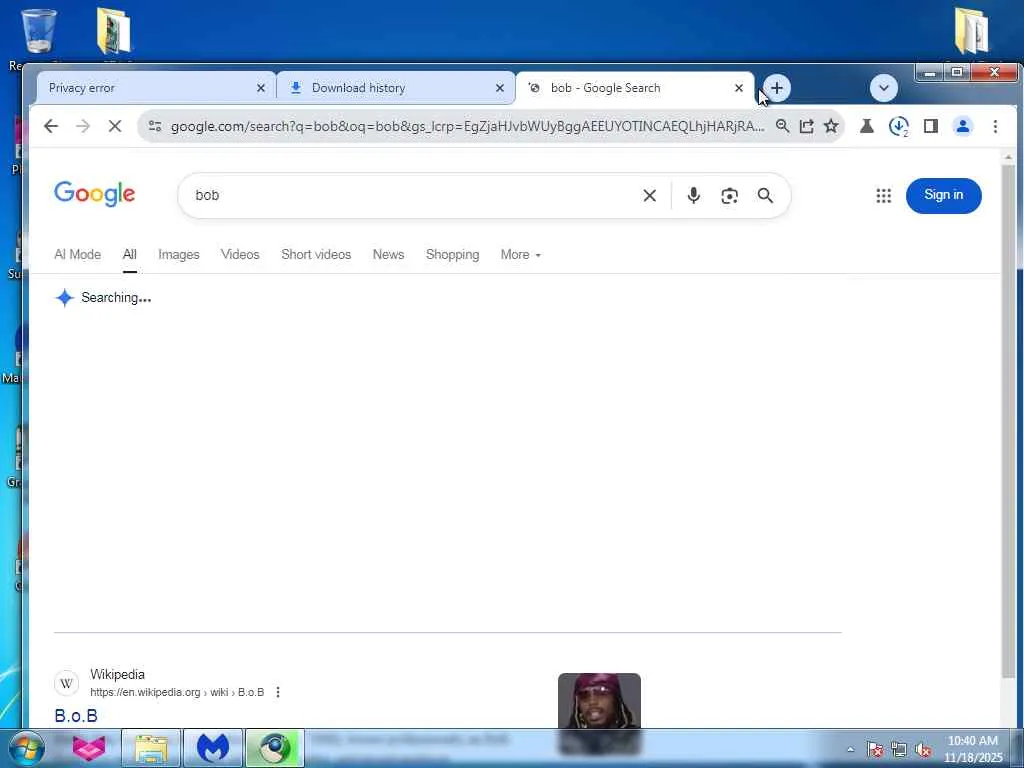
Task: Open Chrome three-dot menu
Action: pos(995,126)
